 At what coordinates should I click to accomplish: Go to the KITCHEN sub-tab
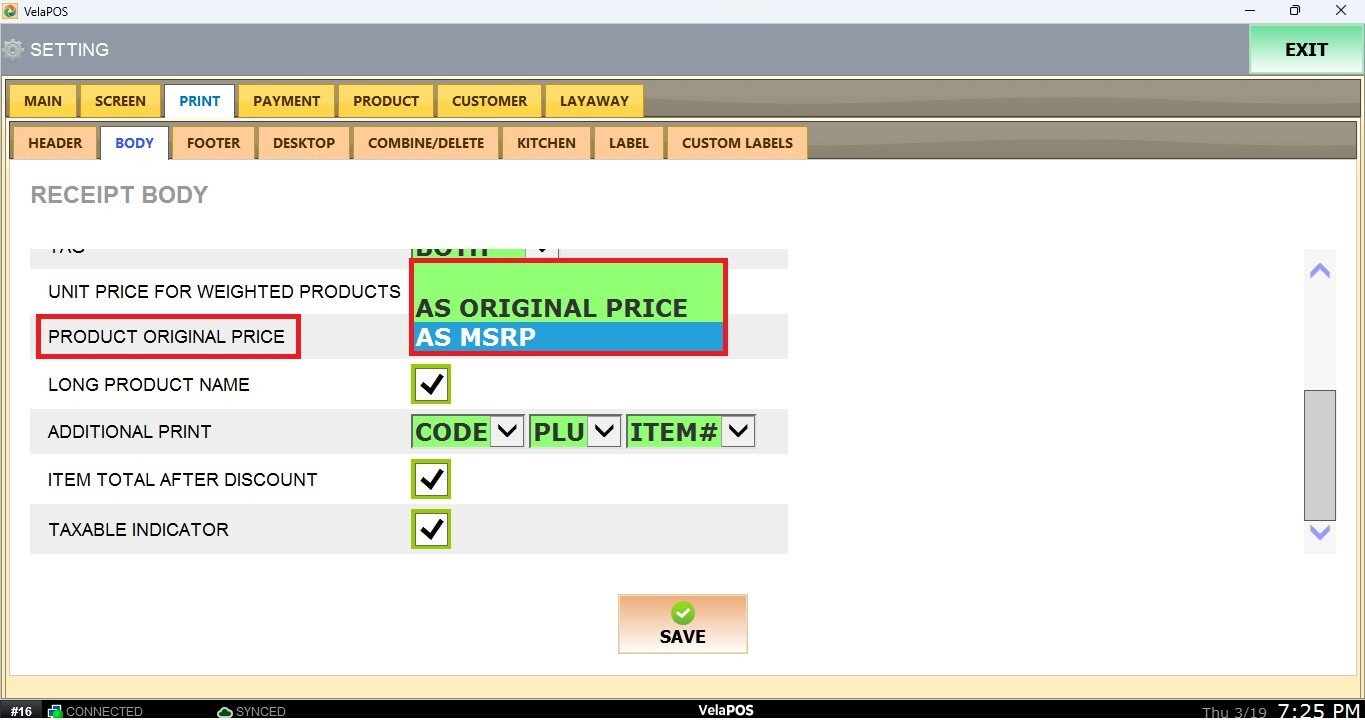pyautogui.click(x=546, y=143)
